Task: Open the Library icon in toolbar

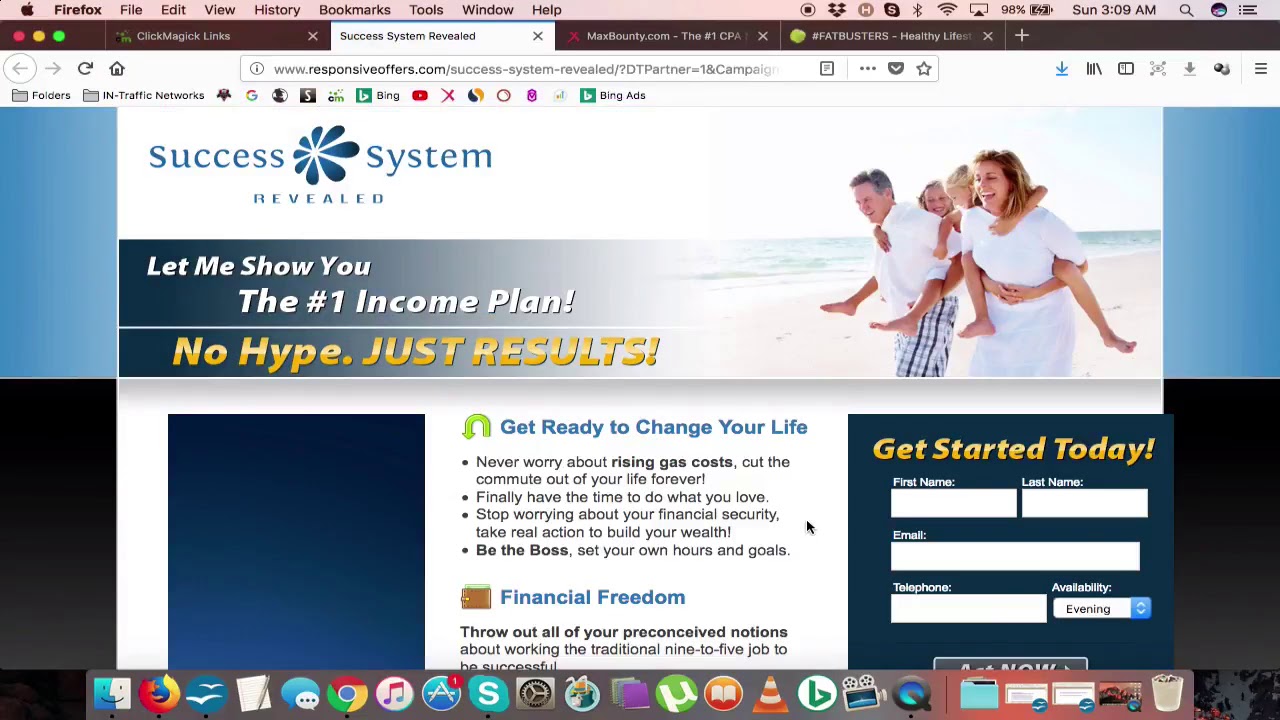Action: click(1094, 69)
